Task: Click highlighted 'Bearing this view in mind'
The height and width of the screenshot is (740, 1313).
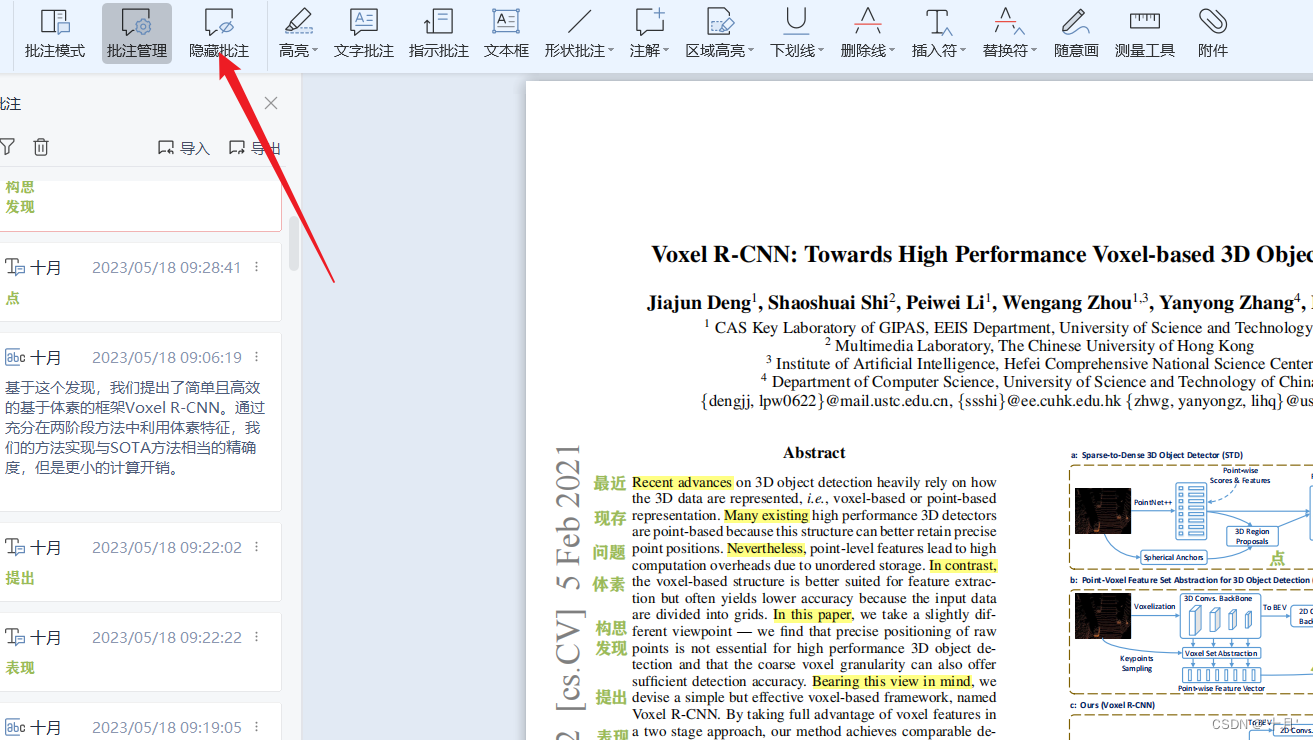Action: [x=892, y=681]
